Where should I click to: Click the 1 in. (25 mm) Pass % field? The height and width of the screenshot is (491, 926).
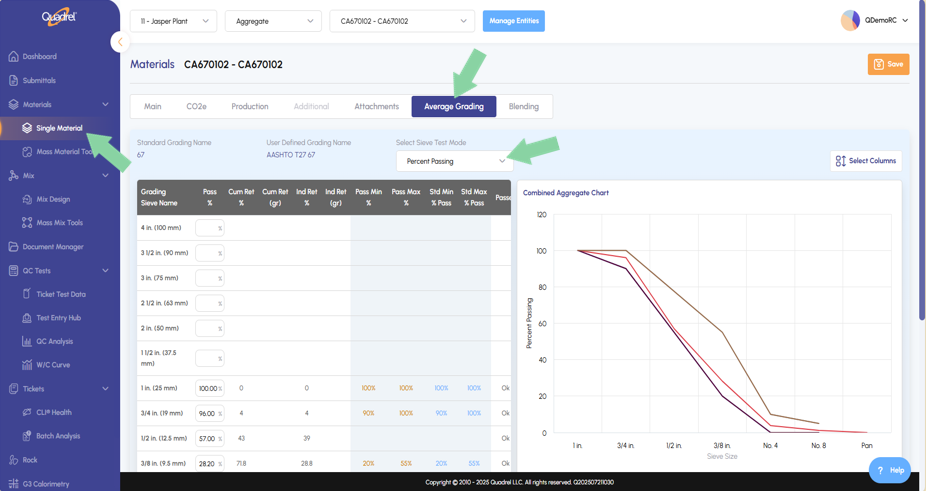[210, 388]
